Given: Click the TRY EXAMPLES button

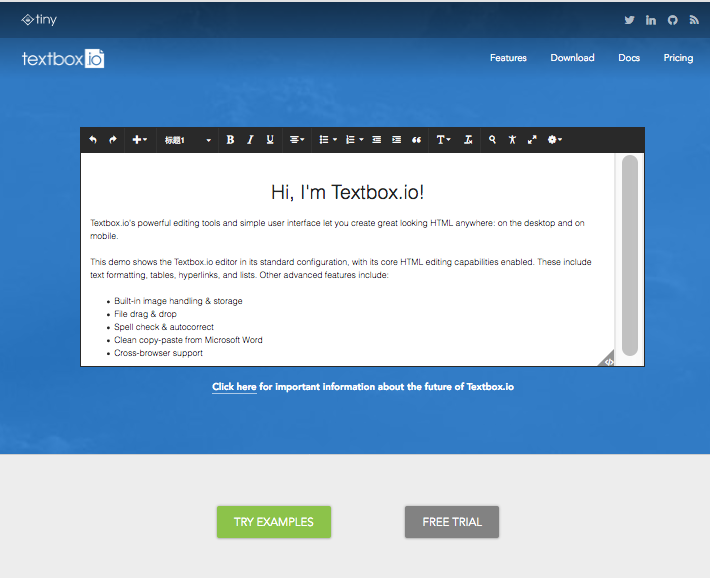Looking at the screenshot, I should [274, 522].
